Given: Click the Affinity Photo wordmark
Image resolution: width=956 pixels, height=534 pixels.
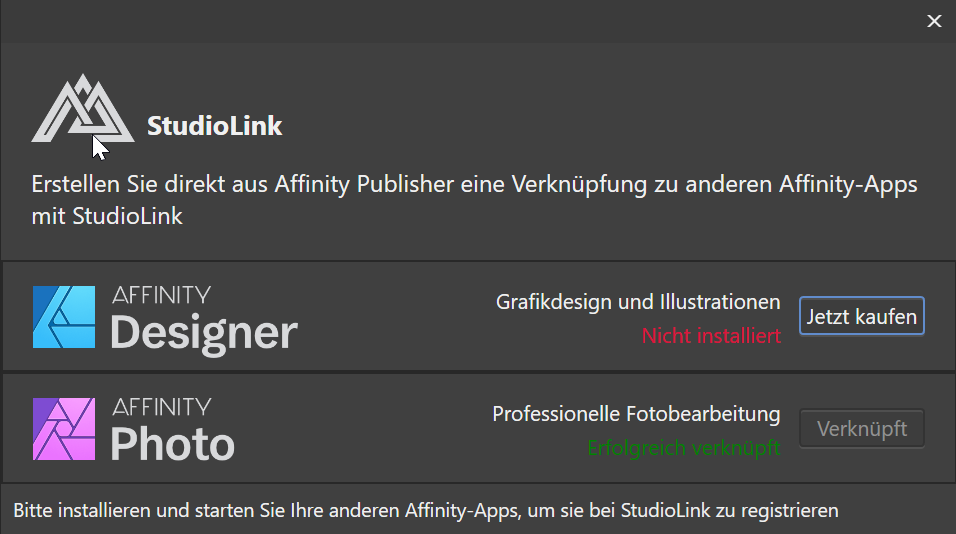Looking at the screenshot, I should click(x=173, y=430).
